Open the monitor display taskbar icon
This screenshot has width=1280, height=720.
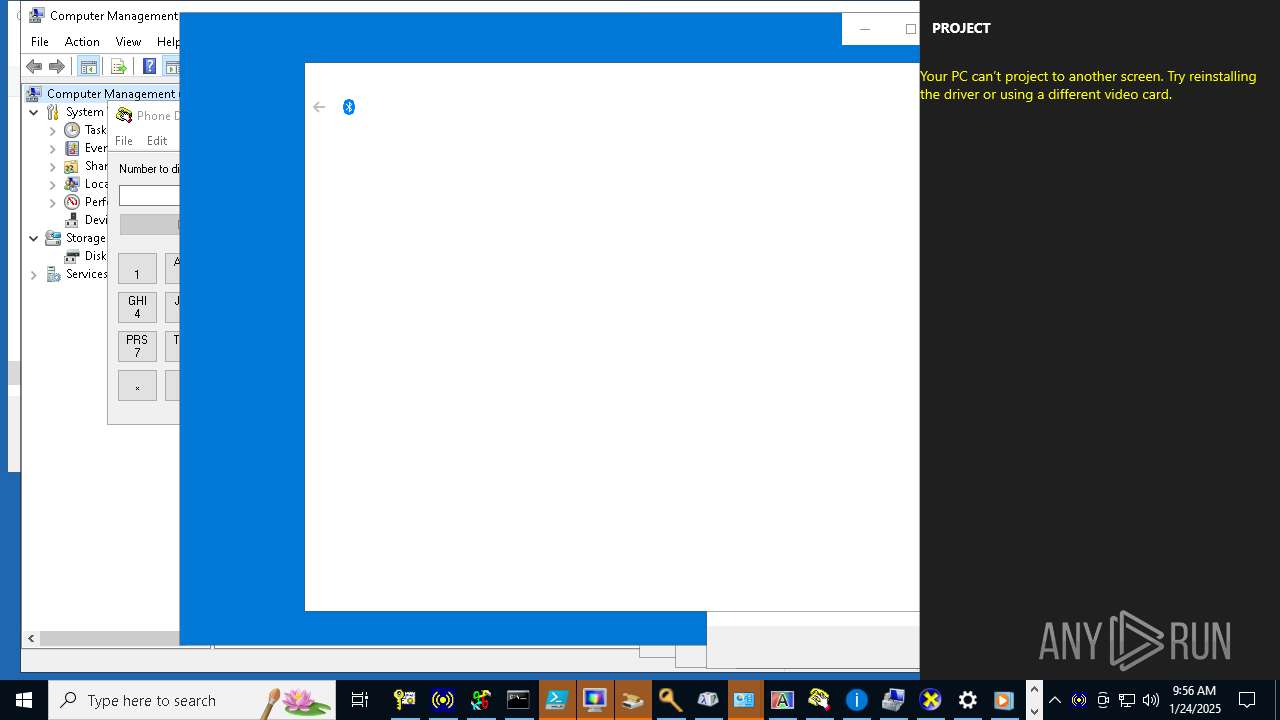[594, 700]
